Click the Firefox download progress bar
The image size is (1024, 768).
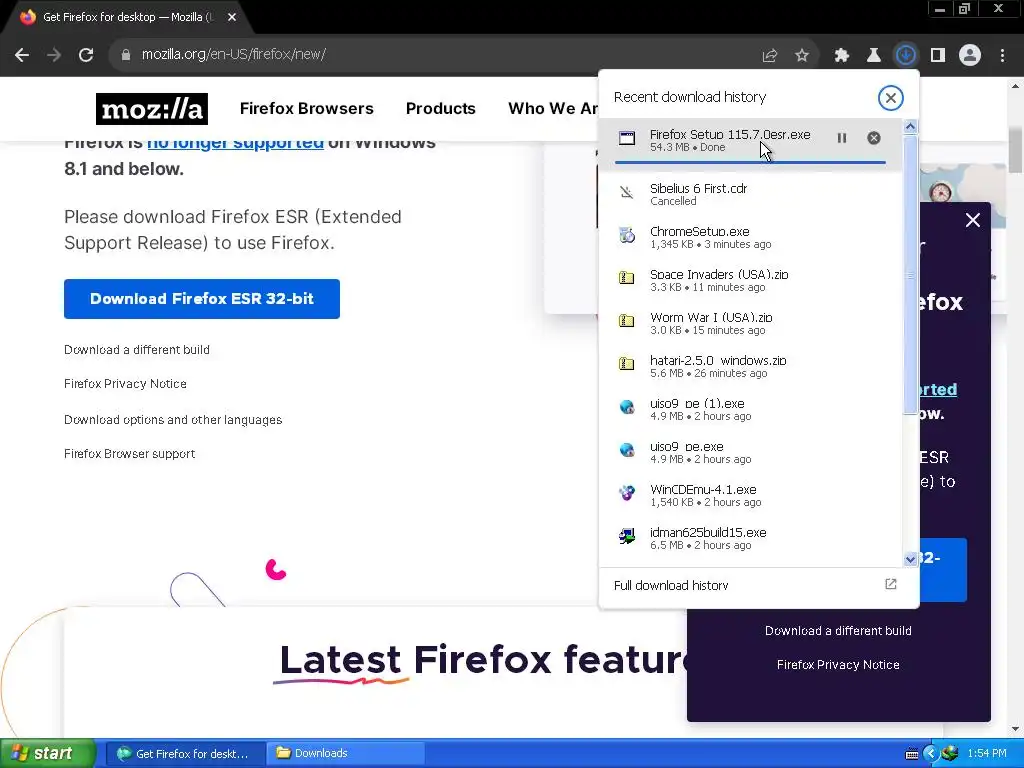click(x=750, y=162)
